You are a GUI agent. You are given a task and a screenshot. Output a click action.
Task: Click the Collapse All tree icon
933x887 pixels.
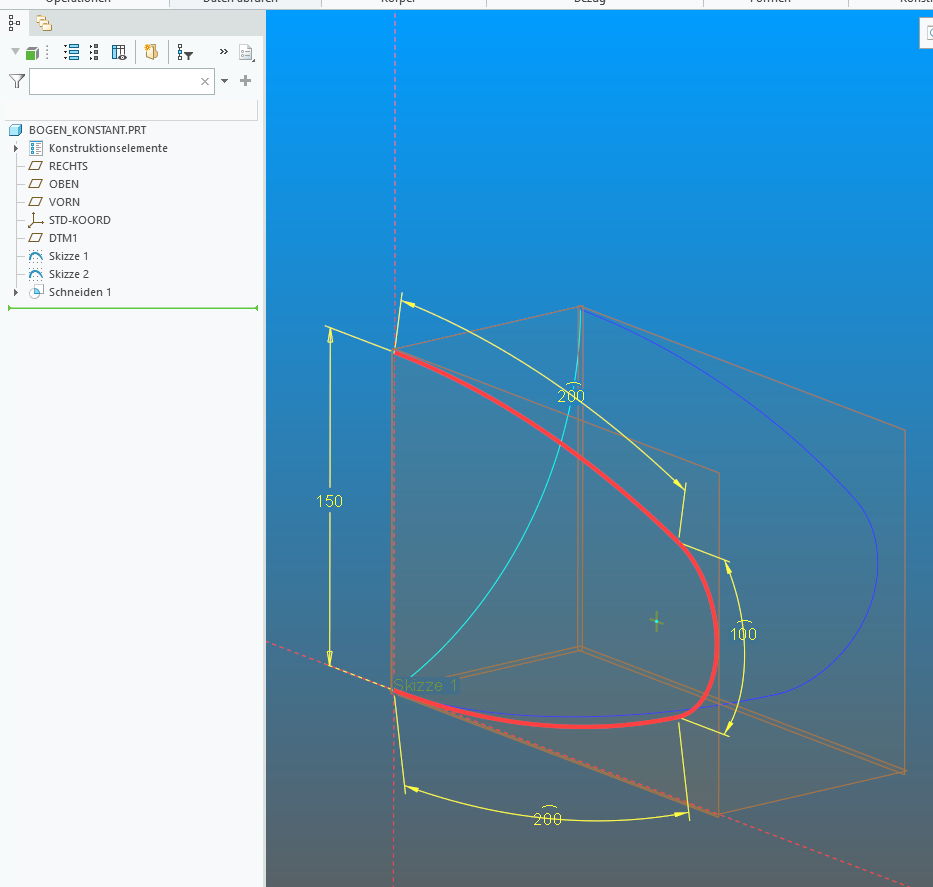pos(94,52)
